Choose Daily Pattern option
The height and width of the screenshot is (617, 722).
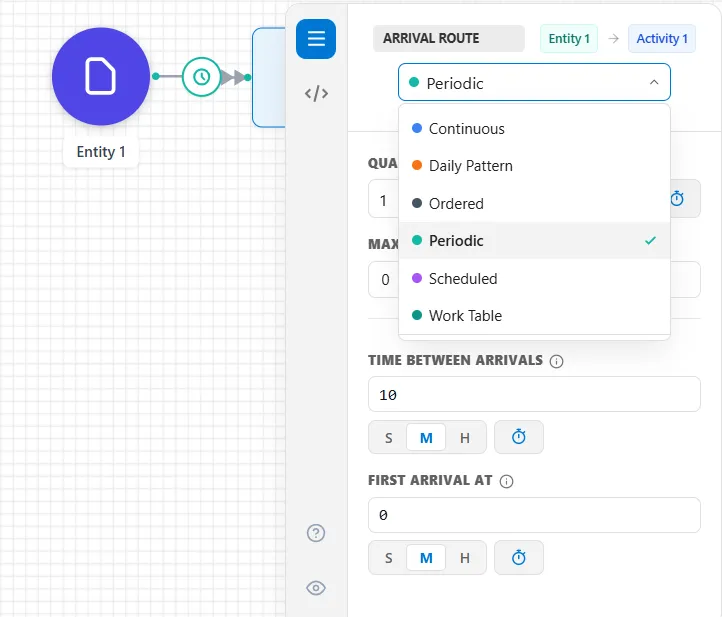(534, 166)
